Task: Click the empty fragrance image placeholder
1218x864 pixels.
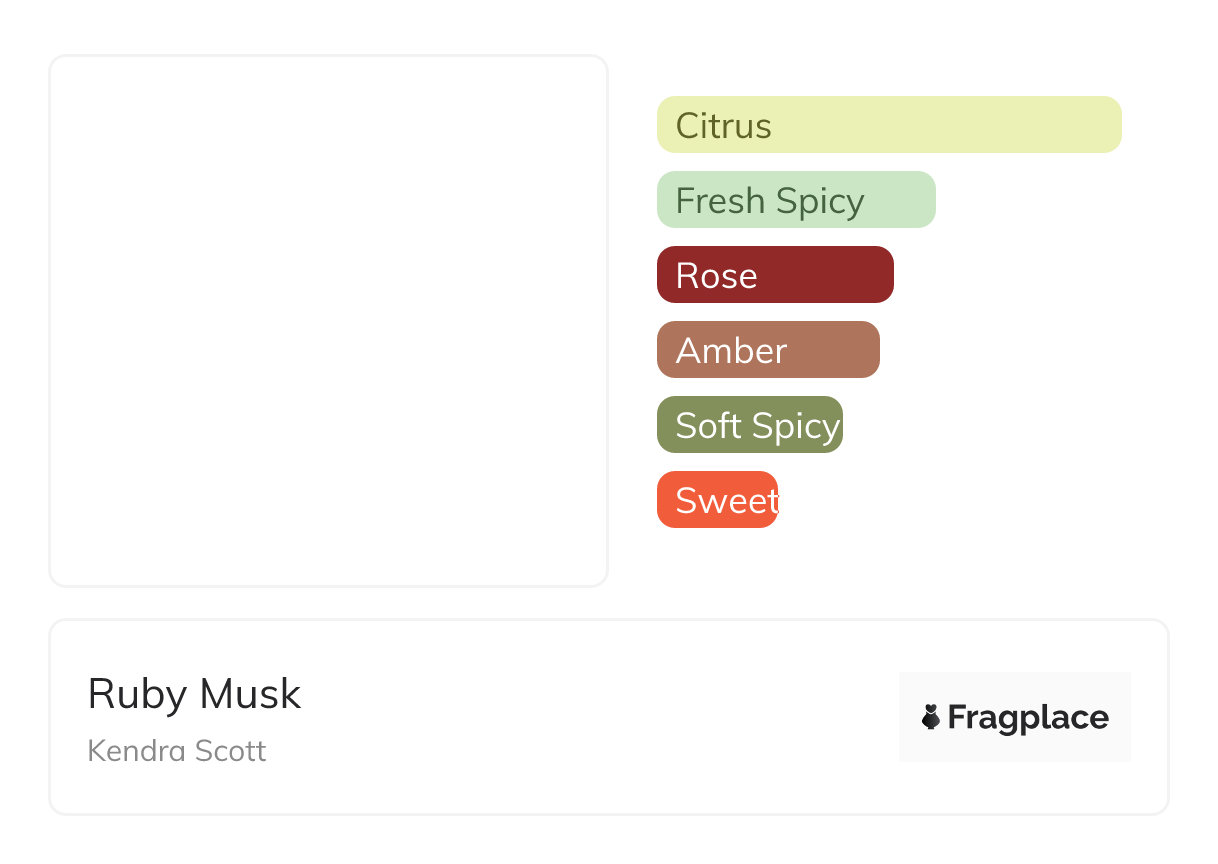Action: tap(328, 320)
